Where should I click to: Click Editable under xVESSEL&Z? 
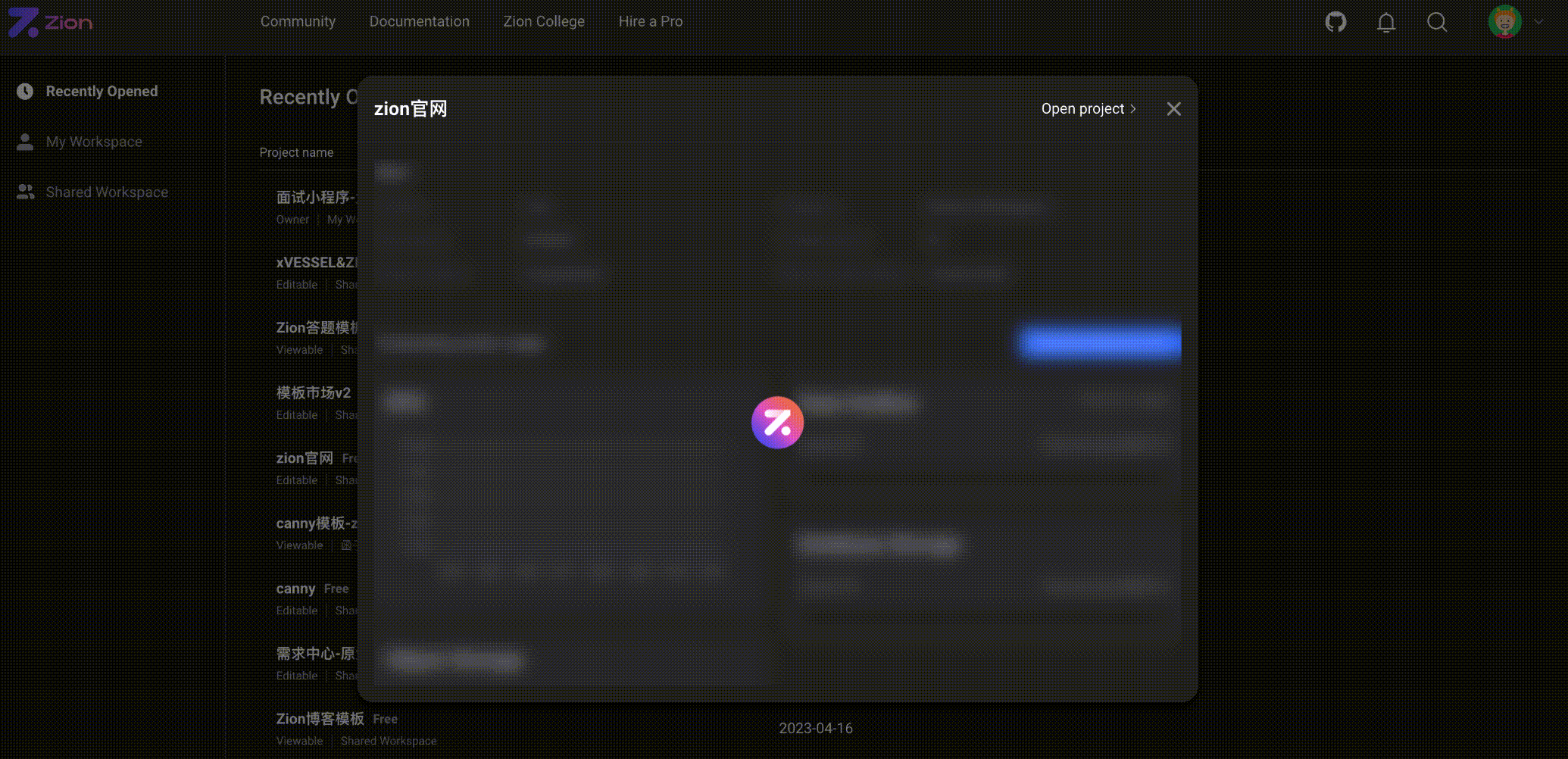(x=297, y=285)
